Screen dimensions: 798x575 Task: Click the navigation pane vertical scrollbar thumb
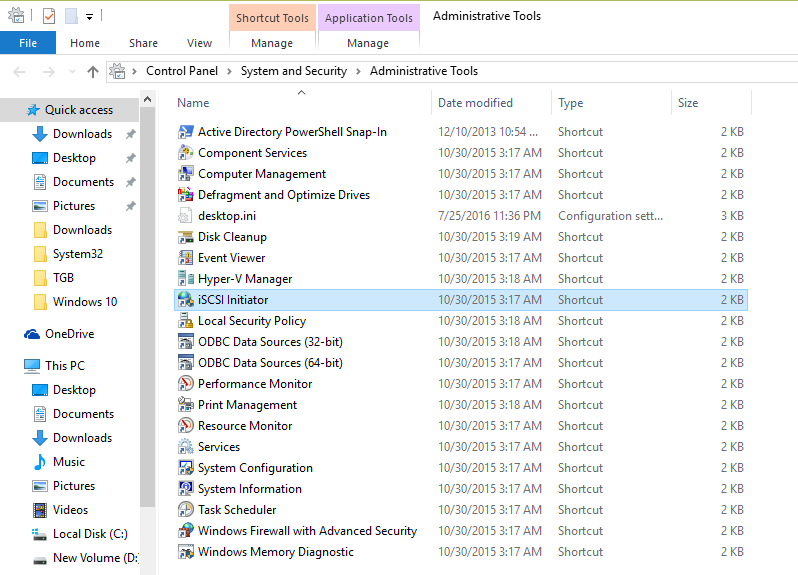point(148,308)
